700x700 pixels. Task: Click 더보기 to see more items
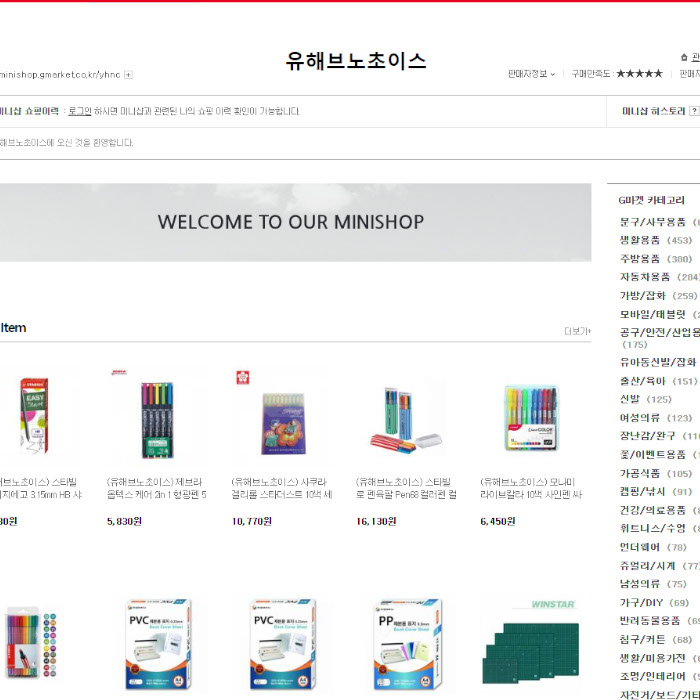pyautogui.click(x=577, y=331)
